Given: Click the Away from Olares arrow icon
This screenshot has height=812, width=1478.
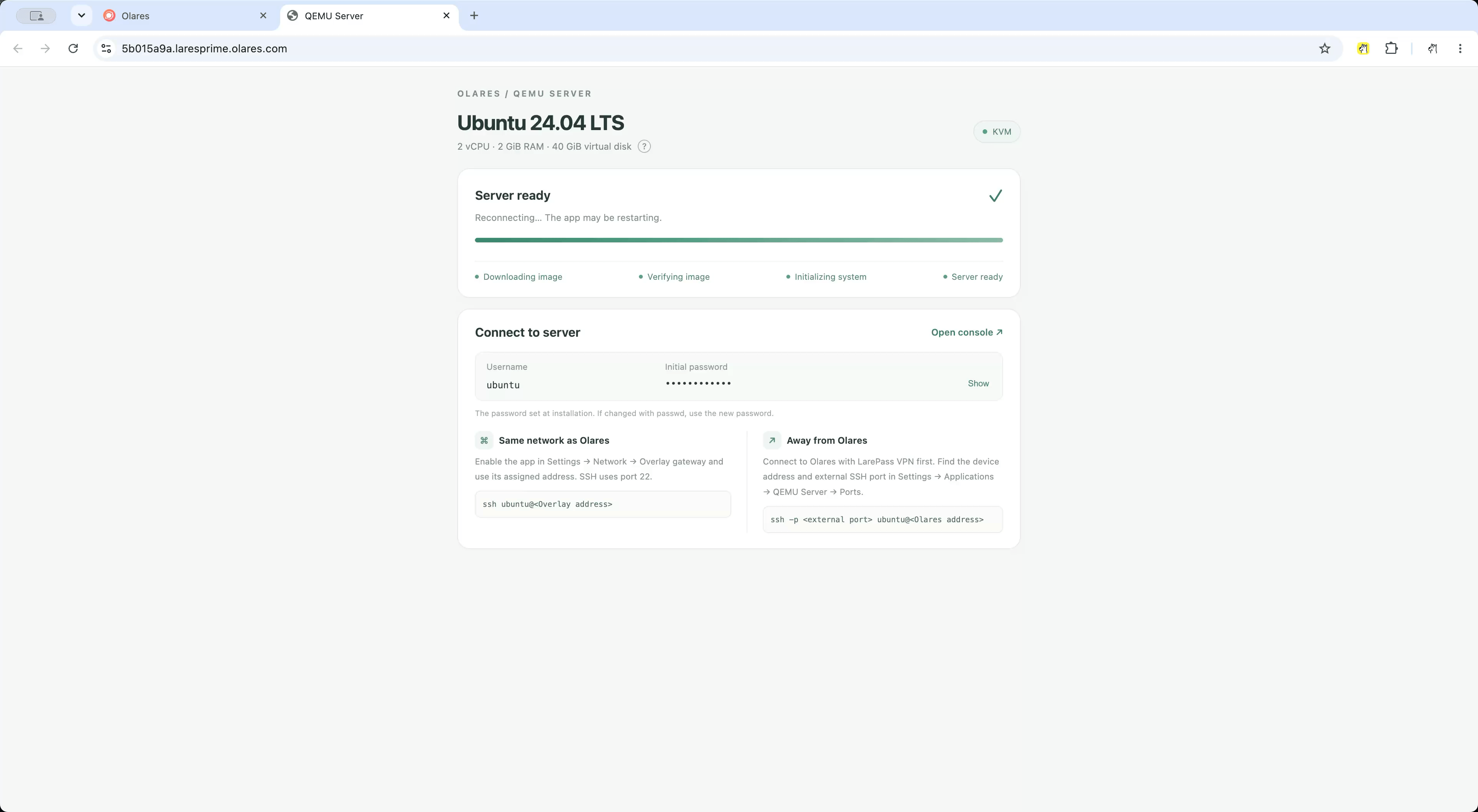Looking at the screenshot, I should tap(772, 440).
